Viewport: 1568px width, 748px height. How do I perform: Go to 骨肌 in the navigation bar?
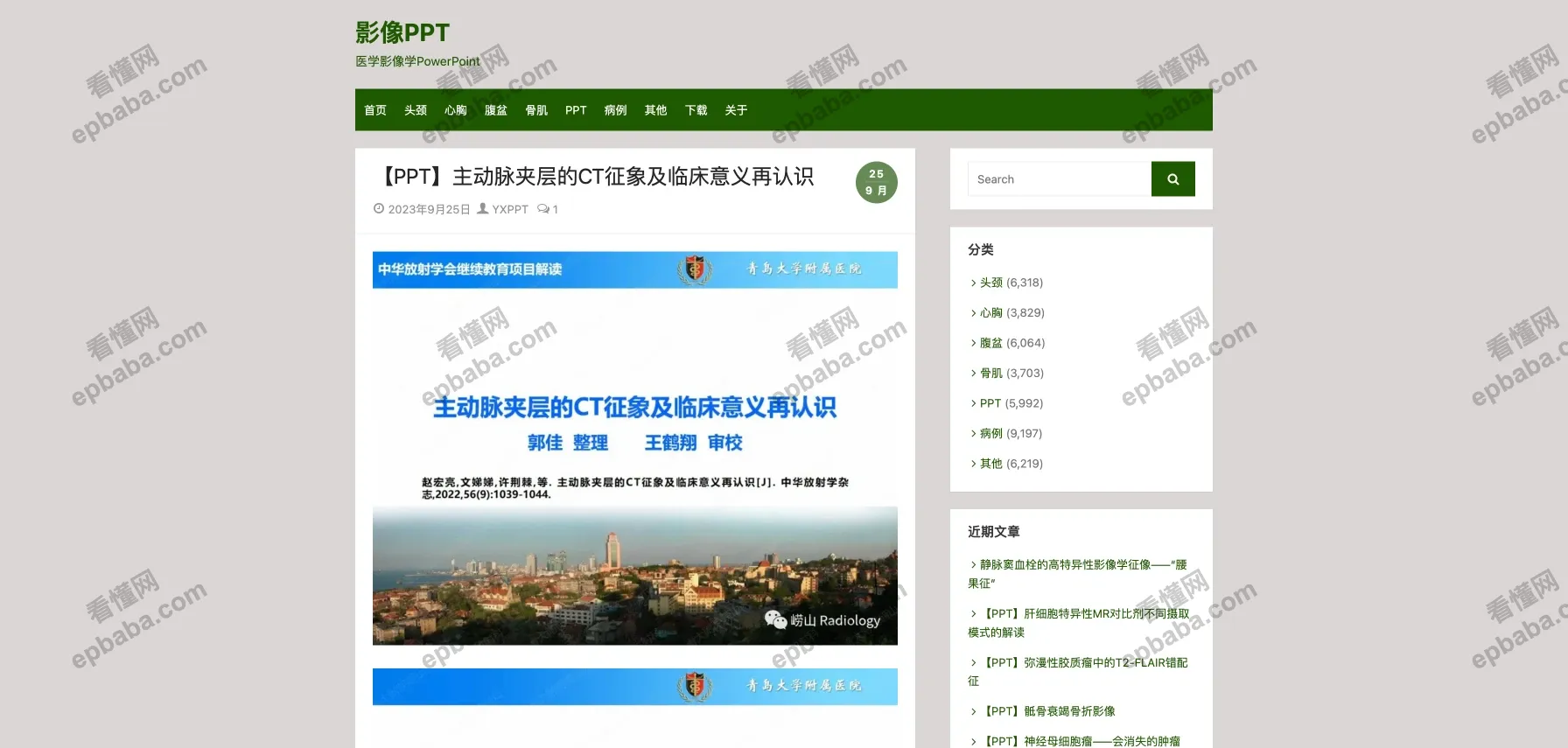(536, 110)
